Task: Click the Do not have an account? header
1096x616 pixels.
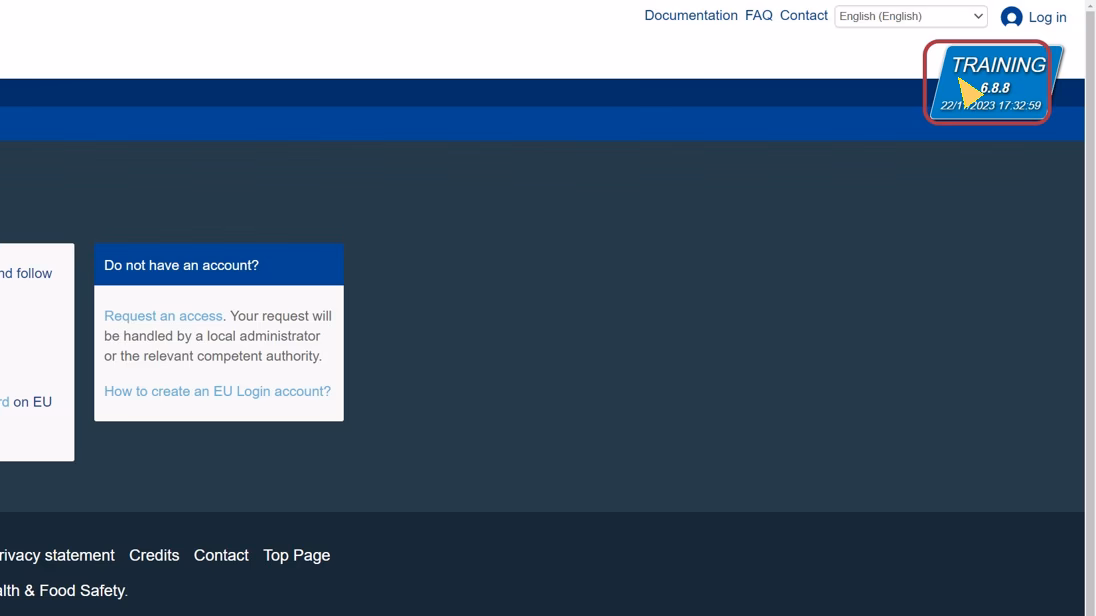Action: tap(181, 265)
